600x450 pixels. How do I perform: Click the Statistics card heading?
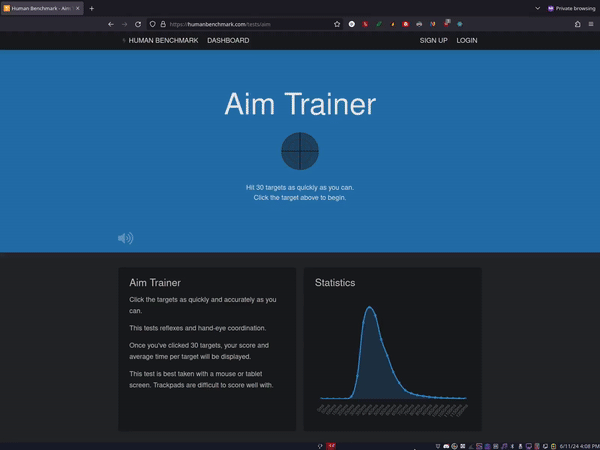point(335,283)
